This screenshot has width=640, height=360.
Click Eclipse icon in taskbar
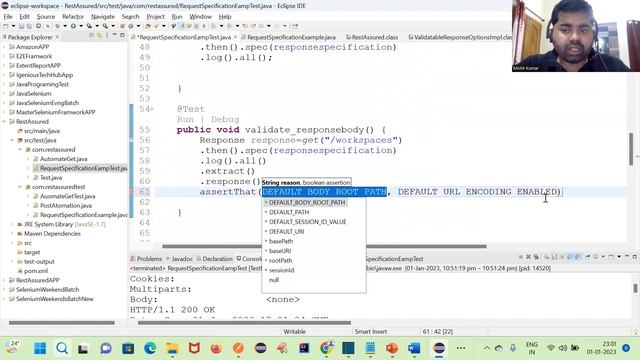(x=439, y=348)
